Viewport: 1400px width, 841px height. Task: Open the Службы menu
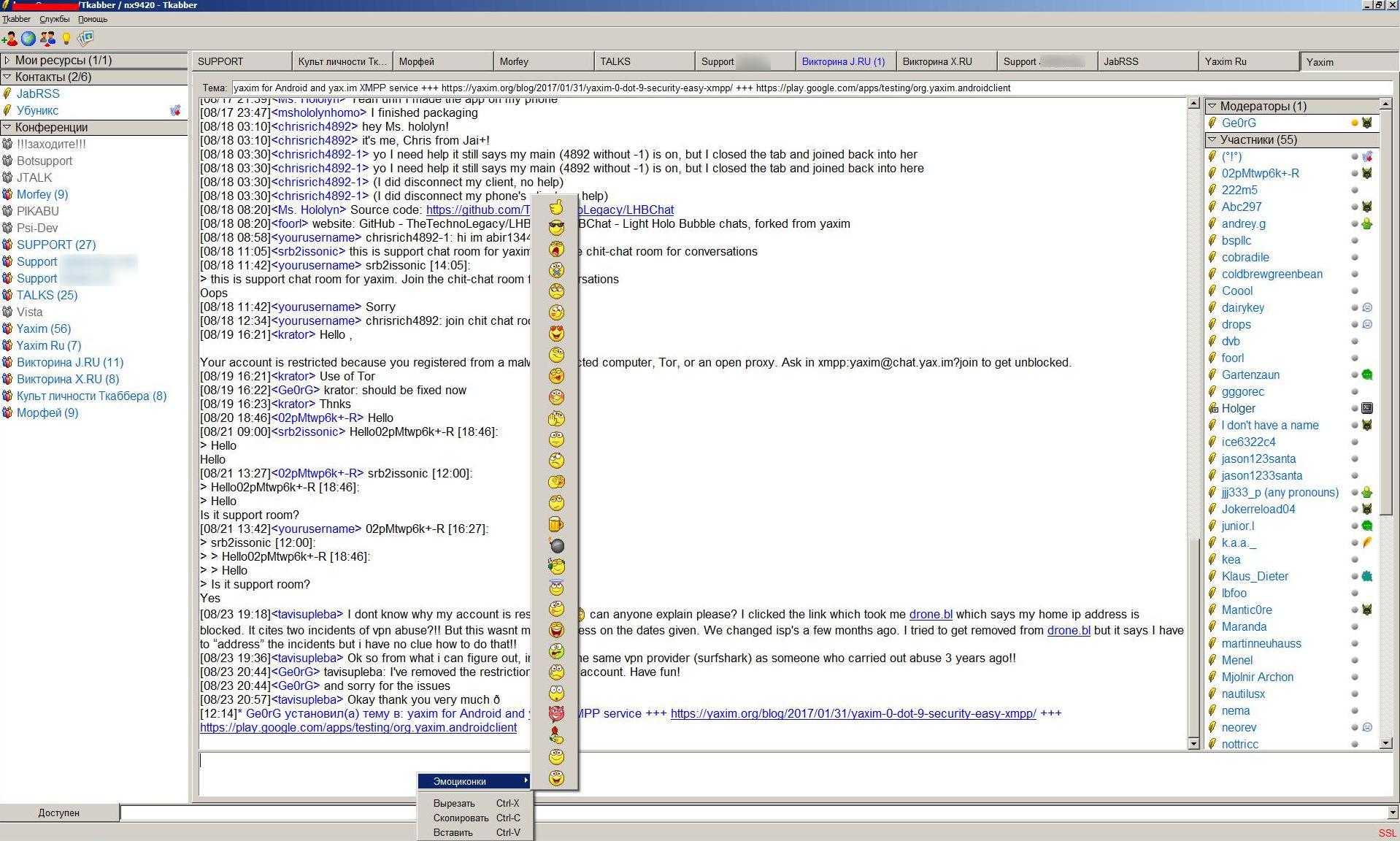55,19
